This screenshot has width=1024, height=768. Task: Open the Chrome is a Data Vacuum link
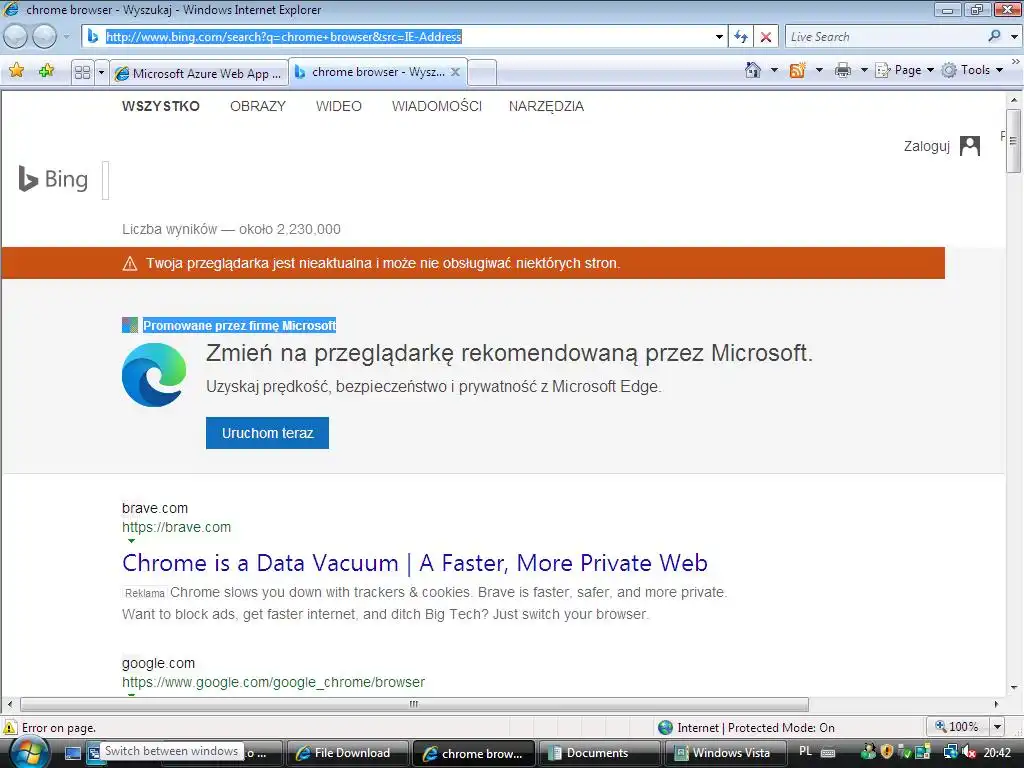(415, 563)
